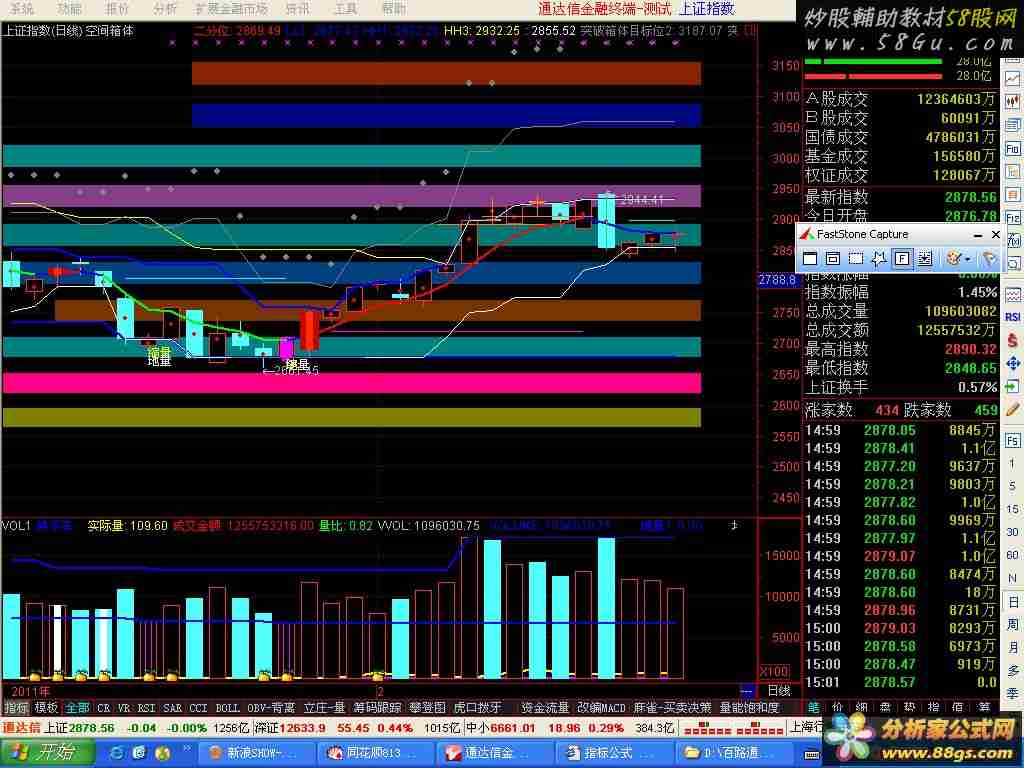Apply the 资金流量 indicator

(545, 707)
